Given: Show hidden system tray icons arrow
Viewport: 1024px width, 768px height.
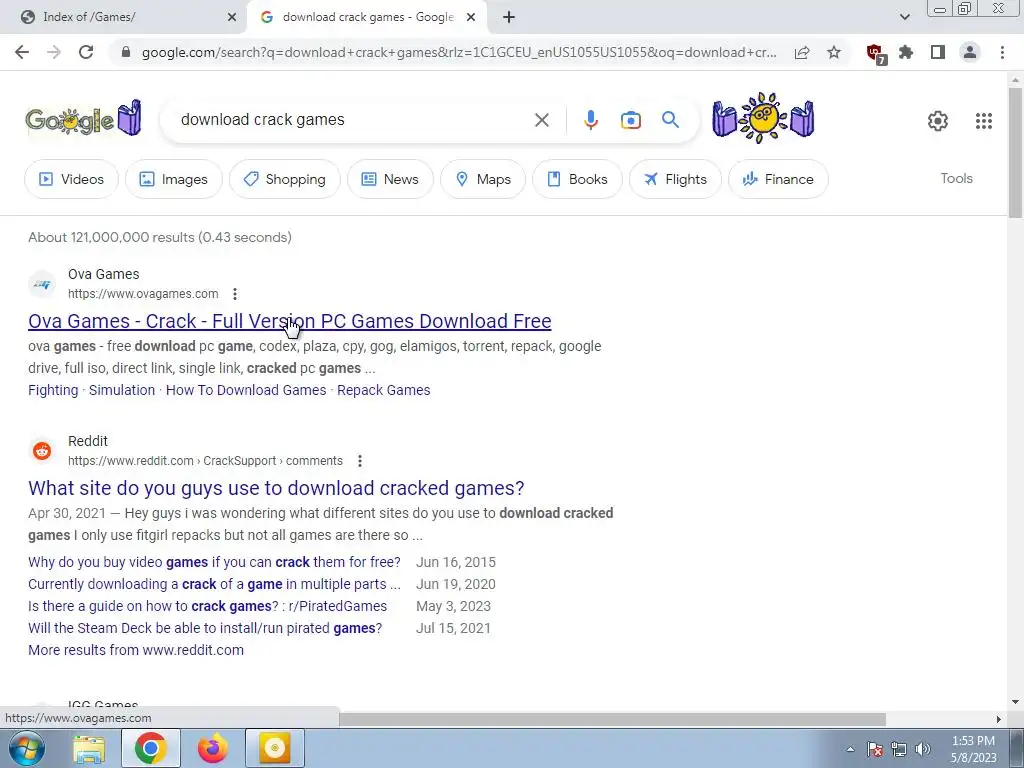Looking at the screenshot, I should (x=850, y=749).
